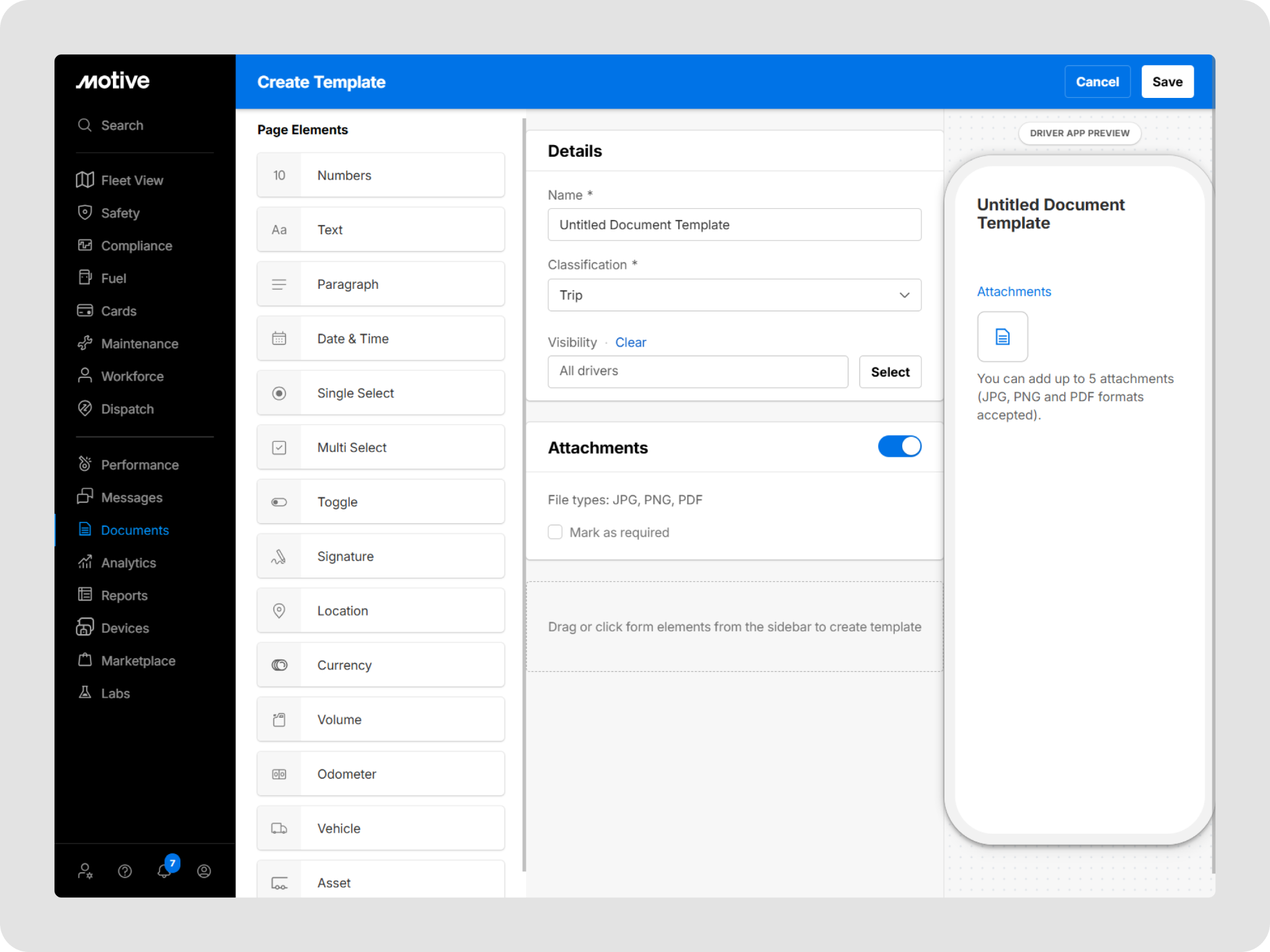The image size is (1270, 952).
Task: Click the Multi Select checkbox icon
Action: coord(279,447)
